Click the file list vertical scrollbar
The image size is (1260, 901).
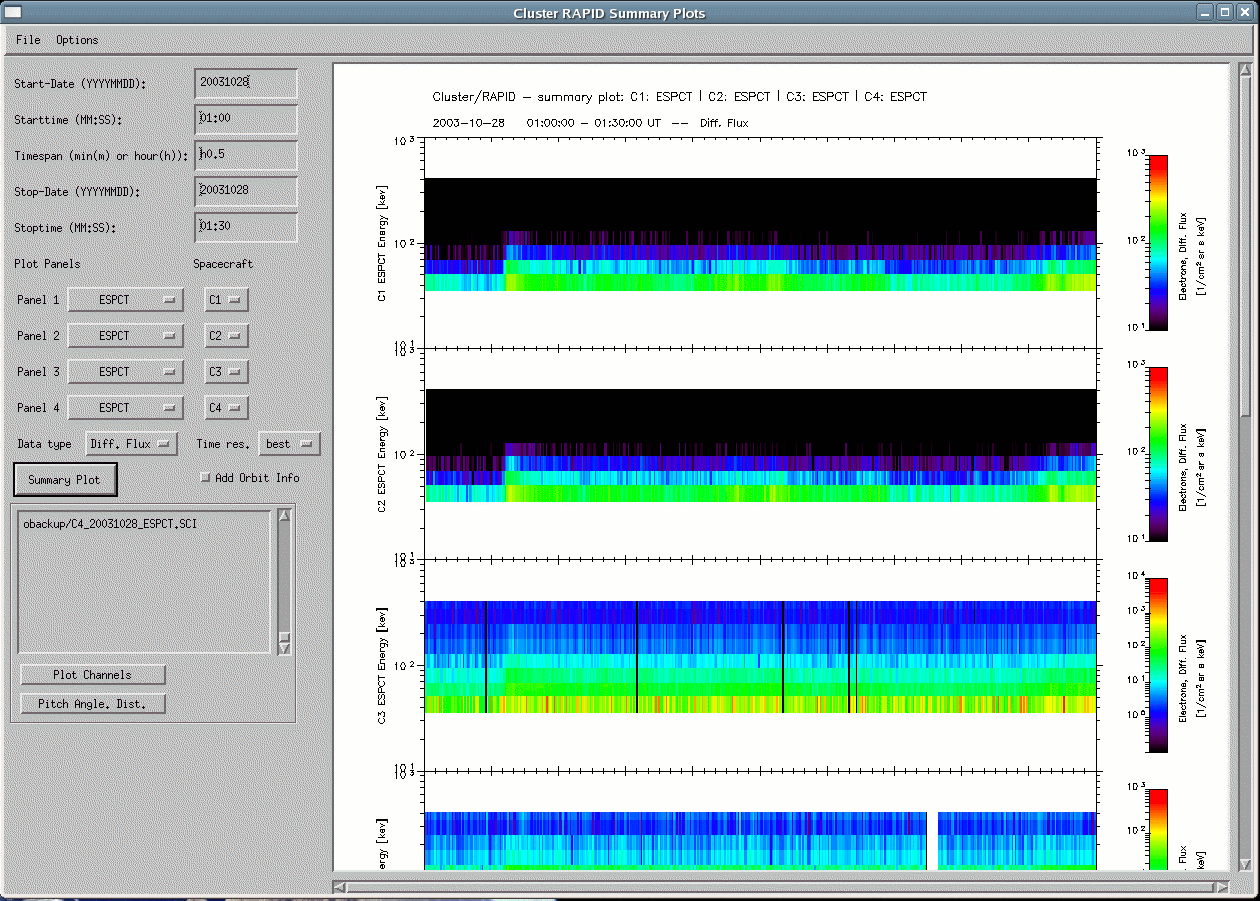(x=284, y=581)
